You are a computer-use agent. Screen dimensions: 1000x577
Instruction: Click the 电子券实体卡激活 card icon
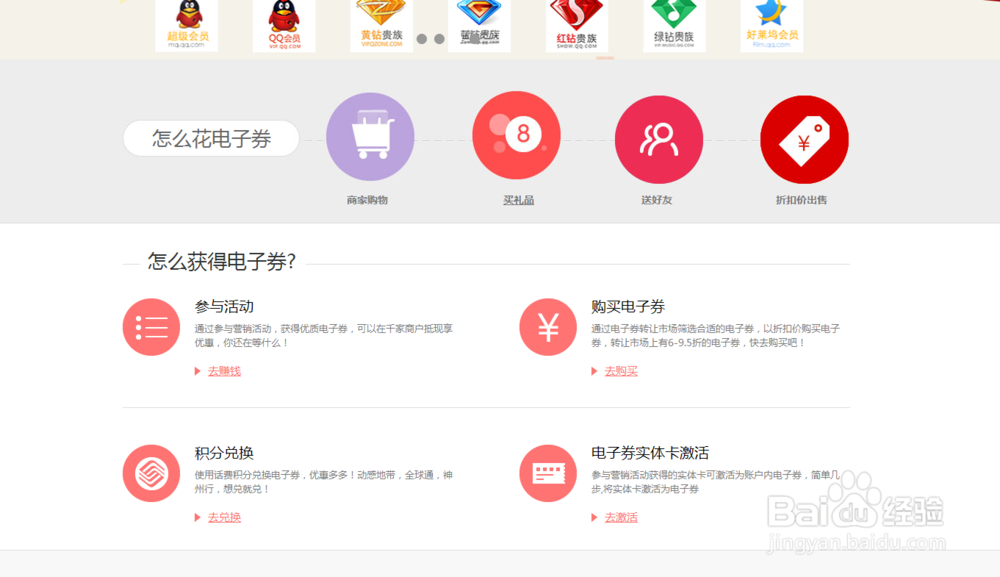point(547,473)
